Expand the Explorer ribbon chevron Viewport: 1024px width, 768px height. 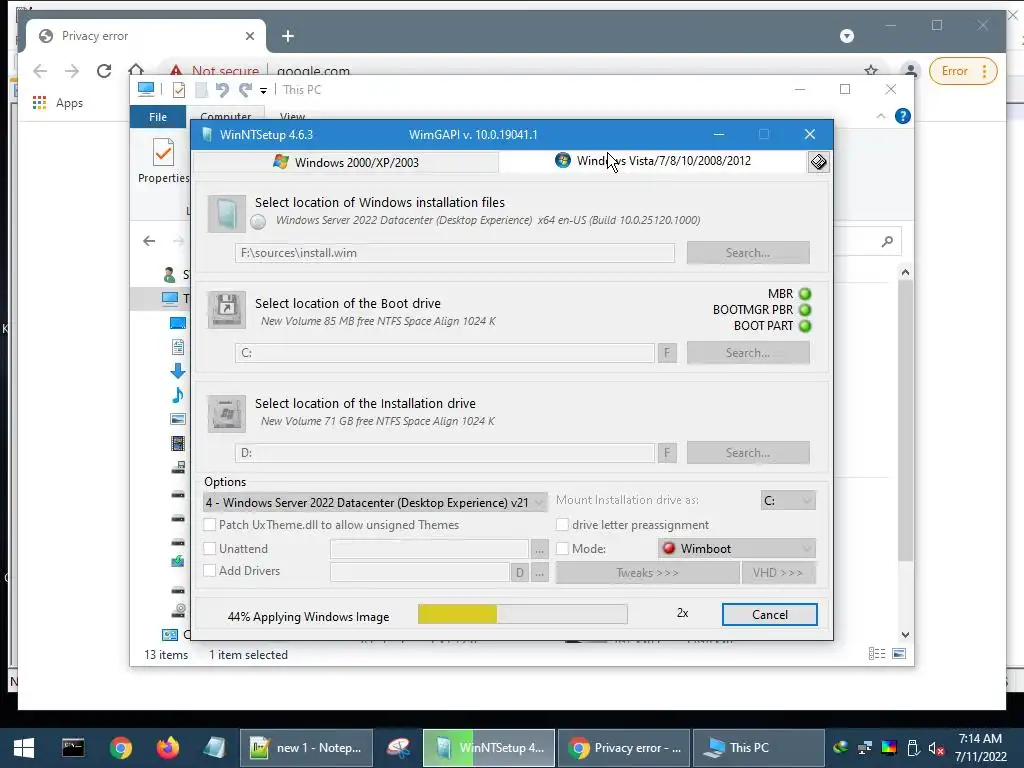pos(881,116)
